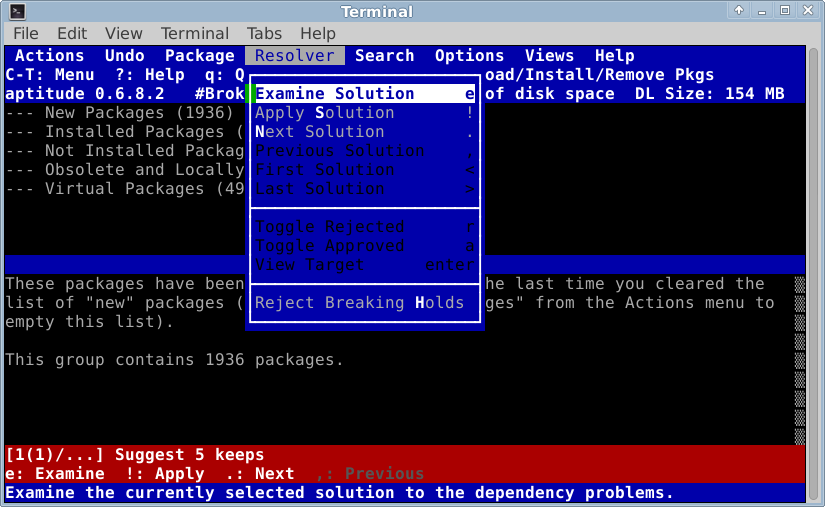Minimize the Terminal window

[x=761, y=10]
